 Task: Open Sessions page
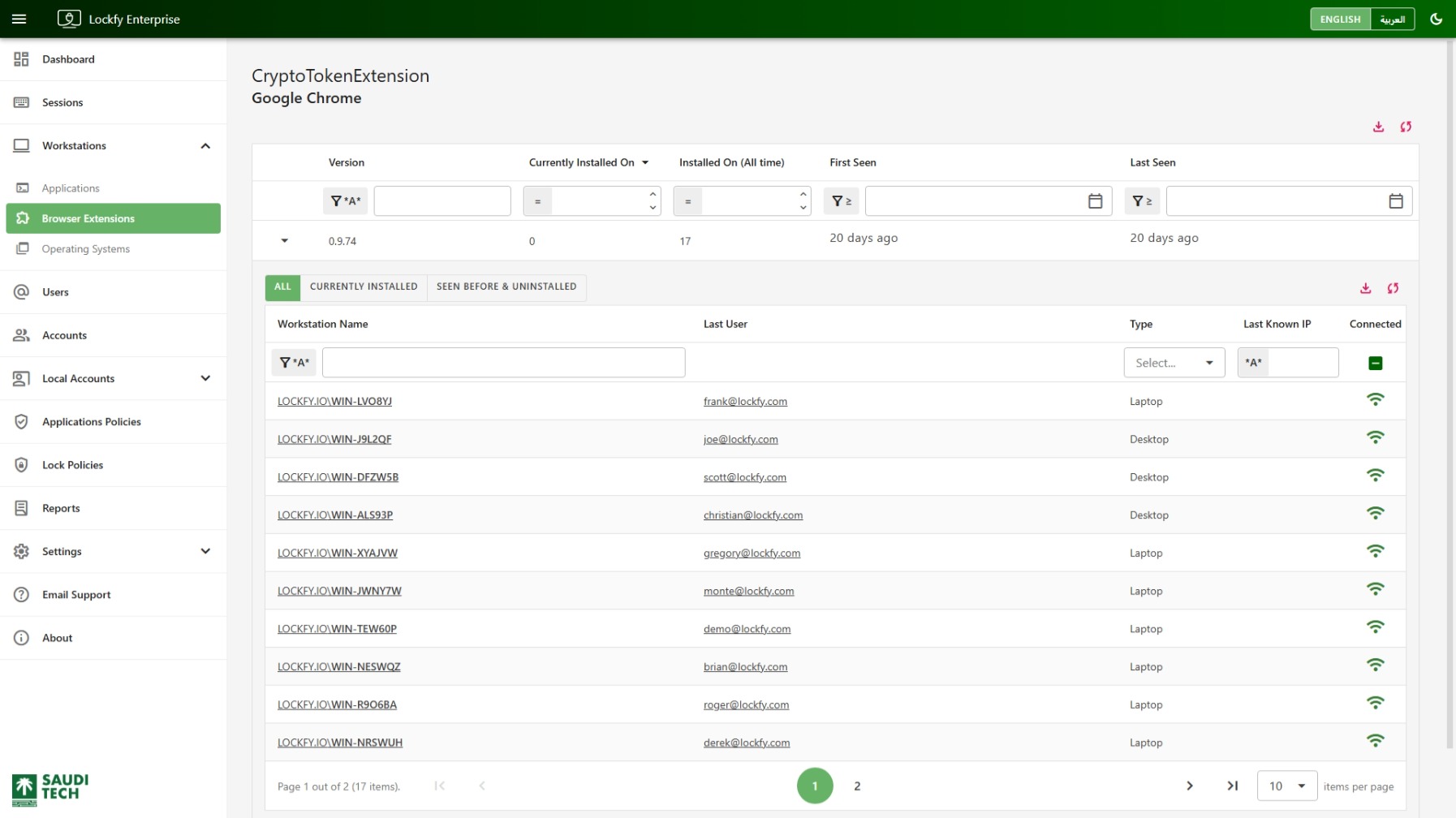[x=114, y=102]
